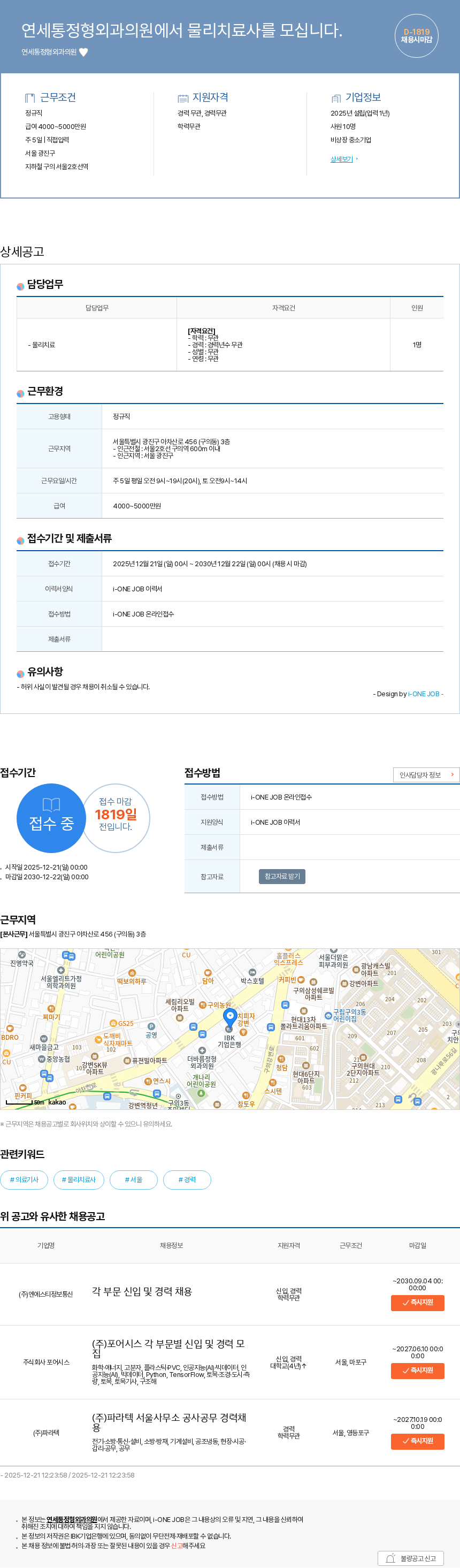The height and width of the screenshot is (1568, 460).
Task: Open the 포어시스 각 부문별 신입 및 경력 posting
Action: [168, 1348]
